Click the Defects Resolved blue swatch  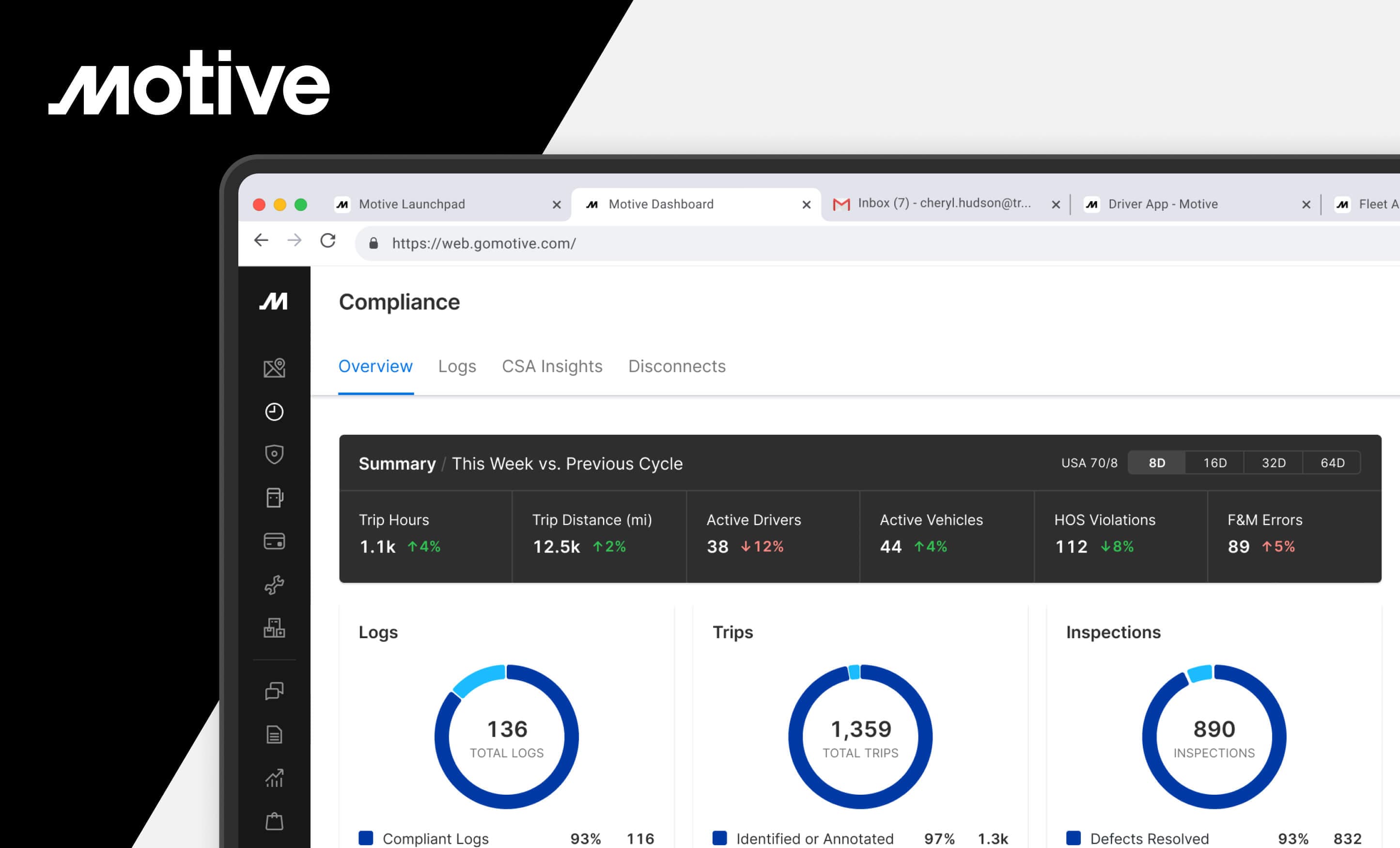pos(1073,838)
